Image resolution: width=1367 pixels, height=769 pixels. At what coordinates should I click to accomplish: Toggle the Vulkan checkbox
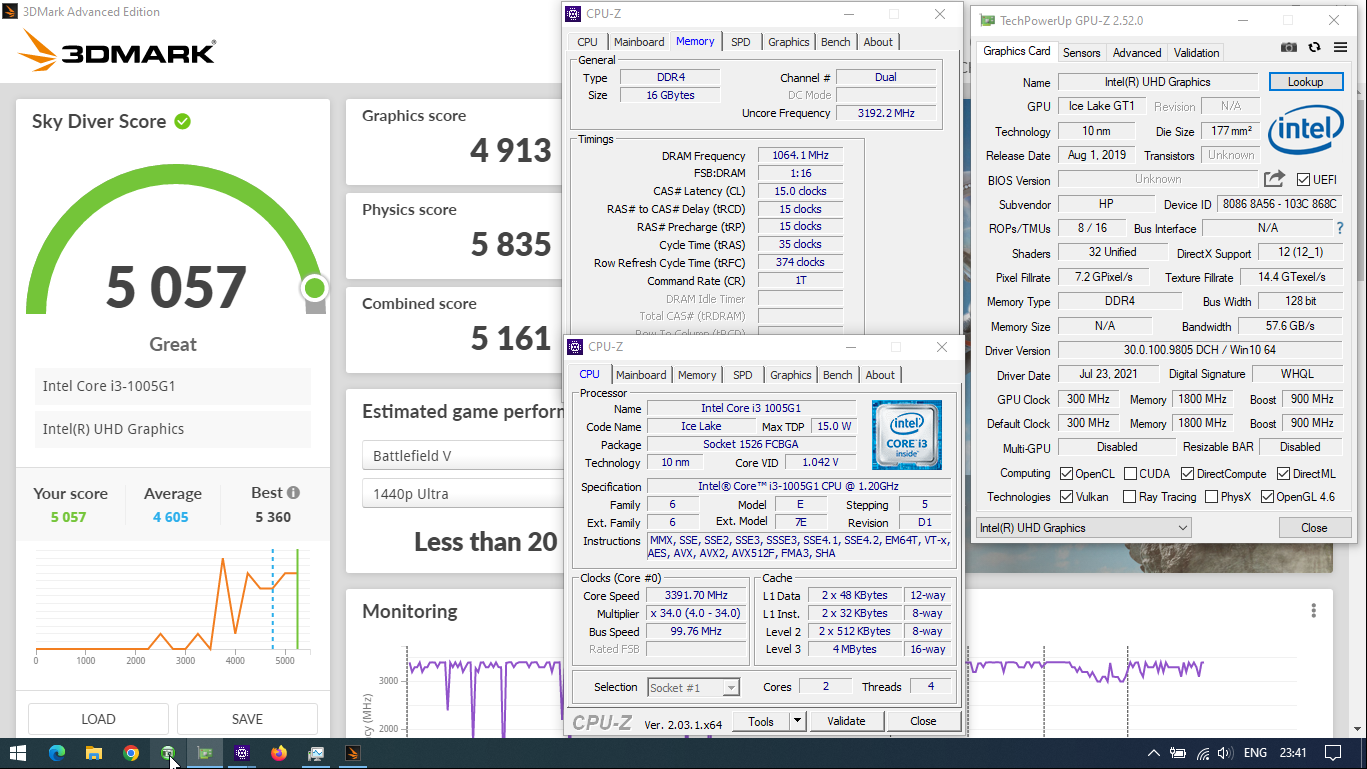coord(1066,497)
